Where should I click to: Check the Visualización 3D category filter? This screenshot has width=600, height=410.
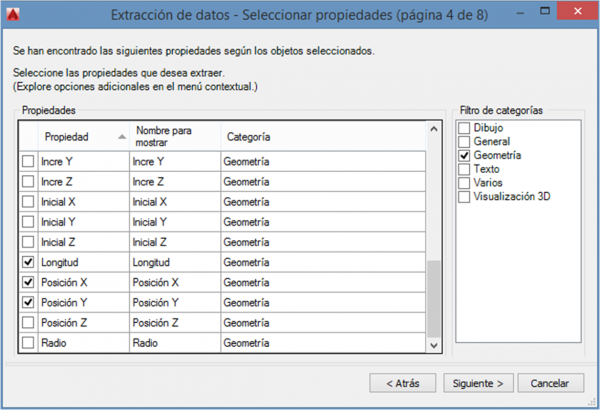click(x=464, y=197)
